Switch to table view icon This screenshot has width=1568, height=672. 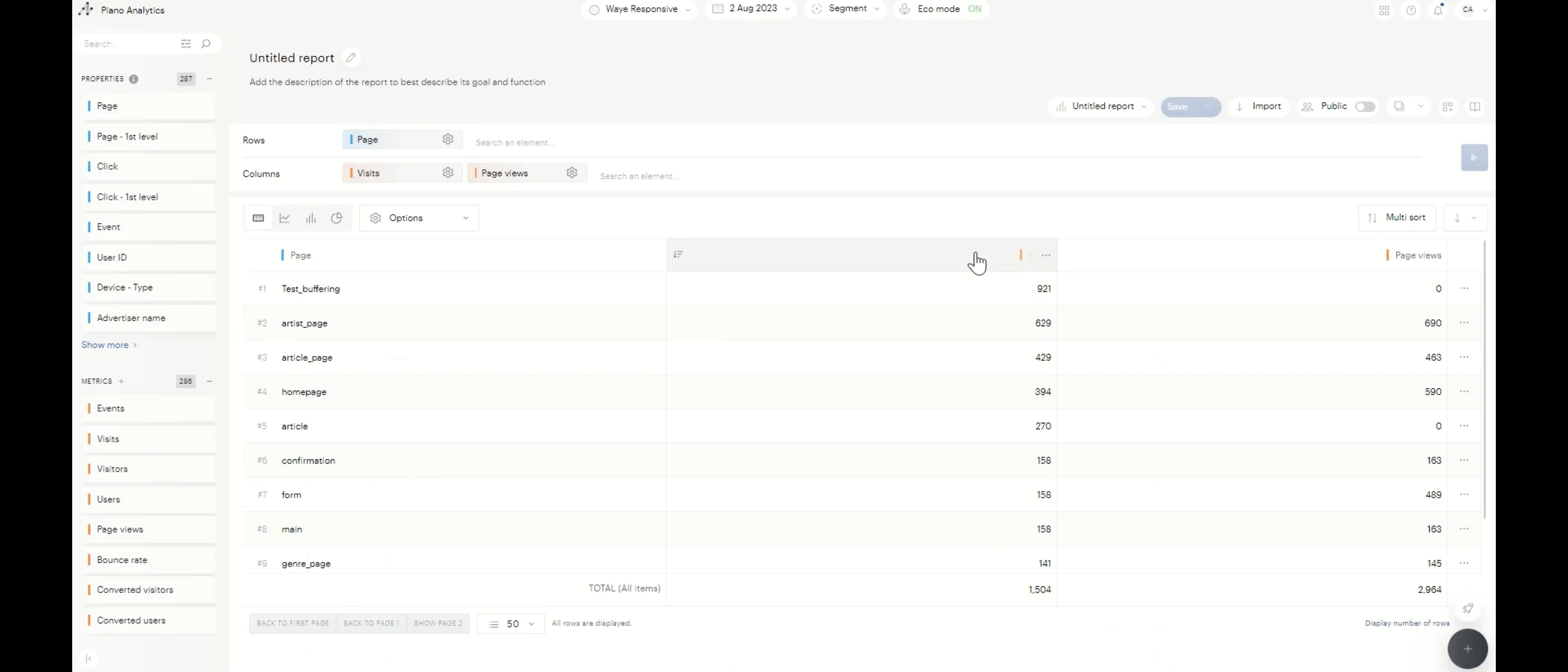click(x=258, y=218)
